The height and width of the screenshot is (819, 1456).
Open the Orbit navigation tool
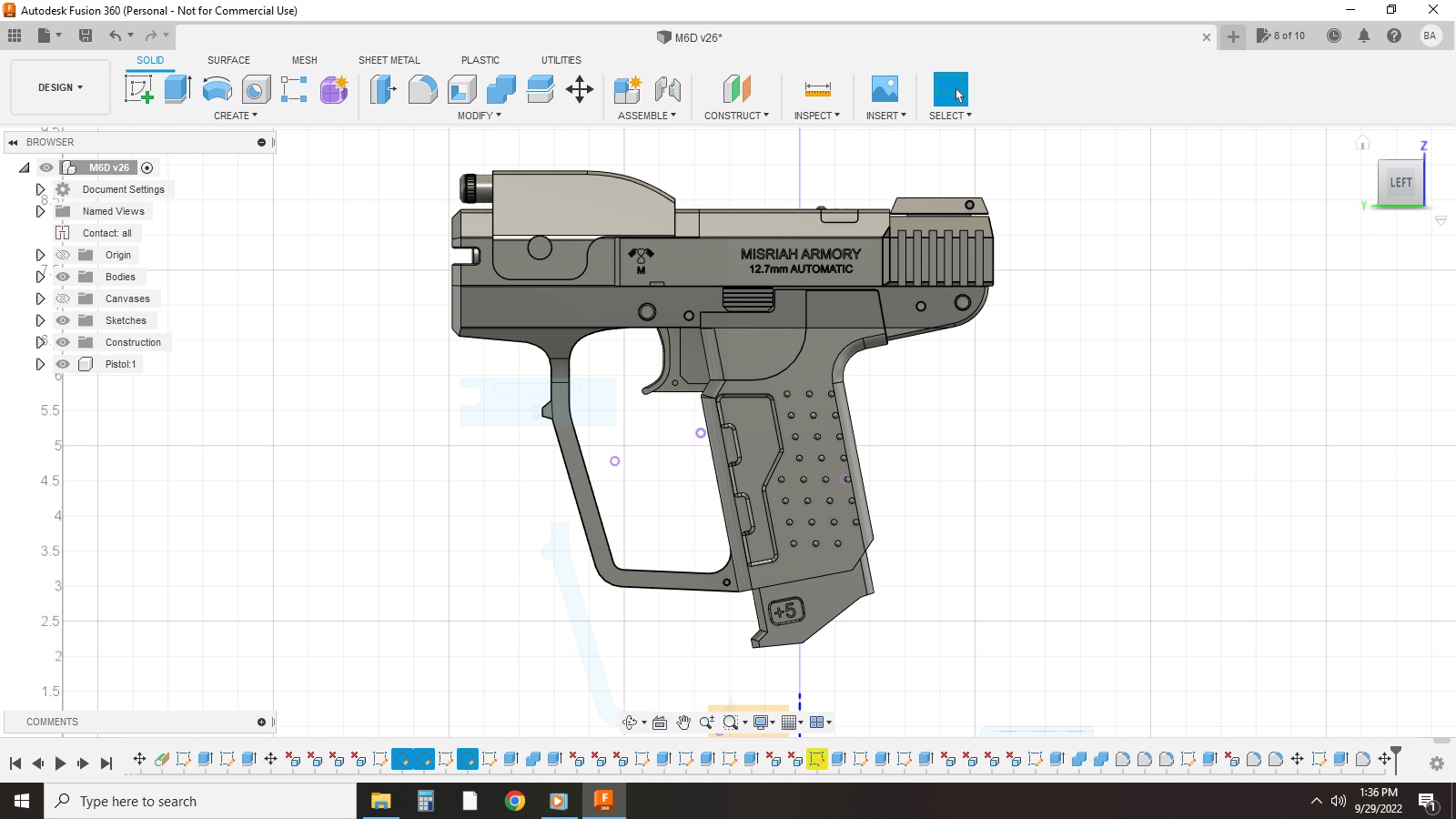click(x=630, y=723)
